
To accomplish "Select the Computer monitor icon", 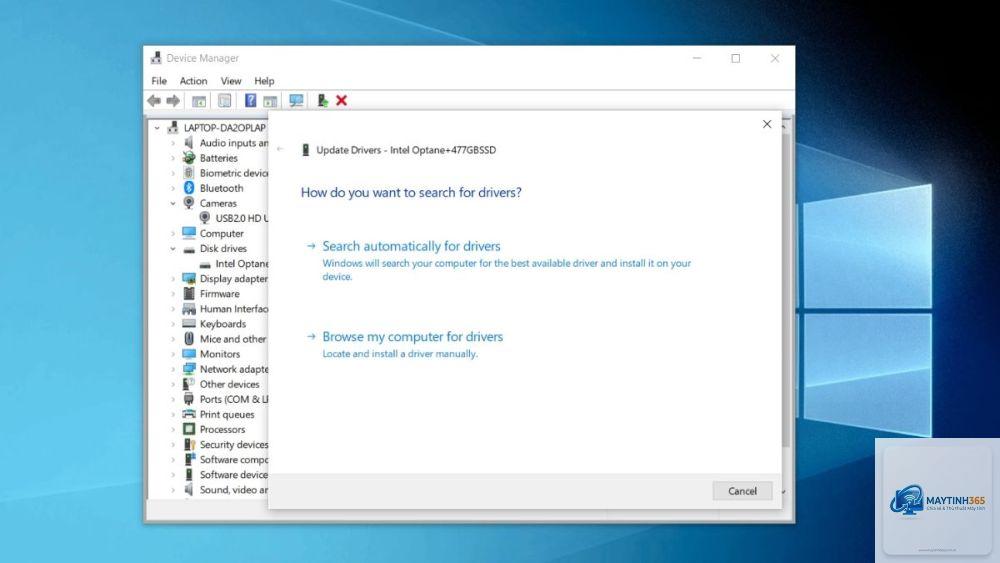I will 189,233.
